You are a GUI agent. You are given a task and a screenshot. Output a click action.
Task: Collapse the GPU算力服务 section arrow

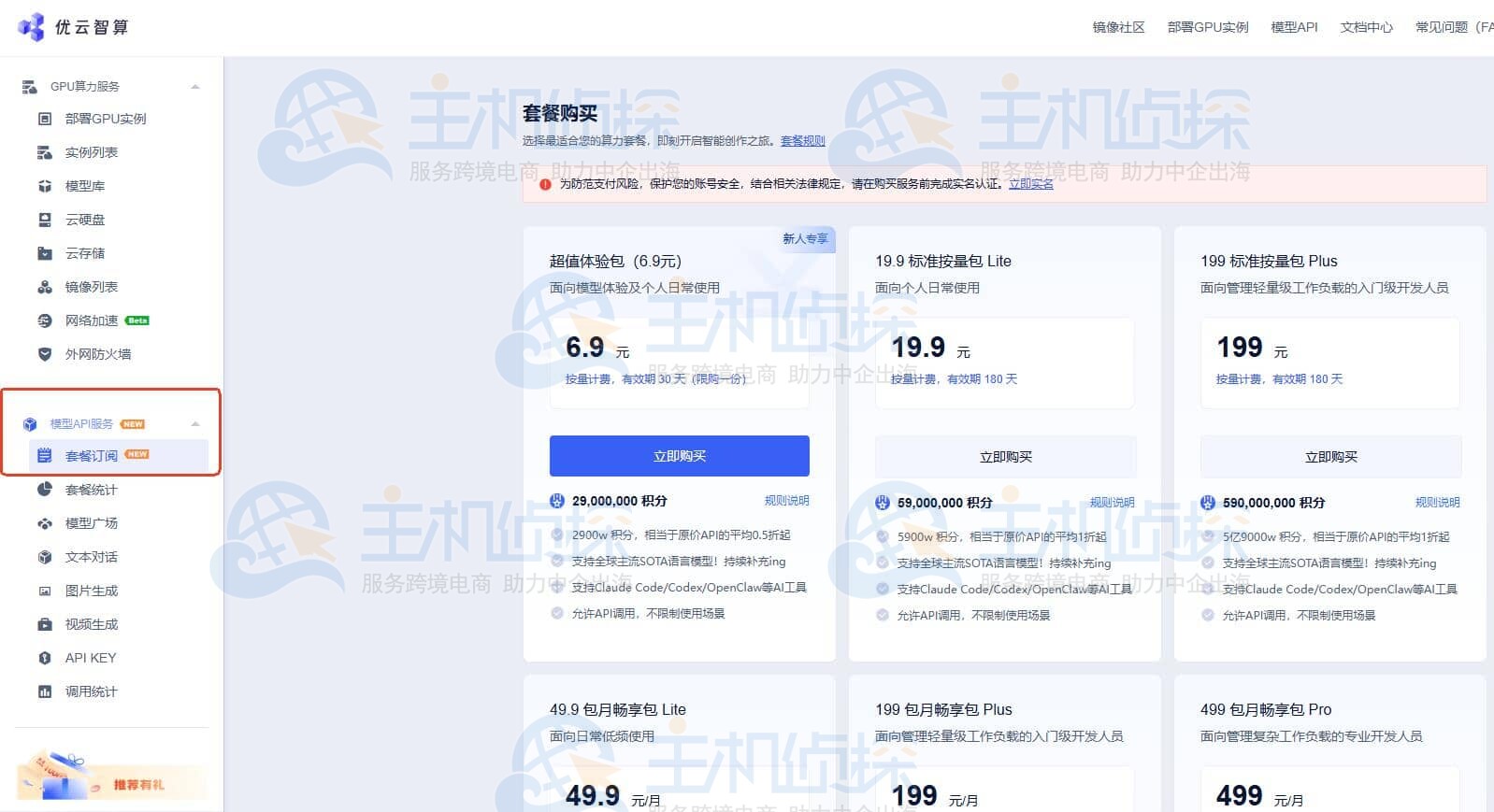(x=195, y=87)
